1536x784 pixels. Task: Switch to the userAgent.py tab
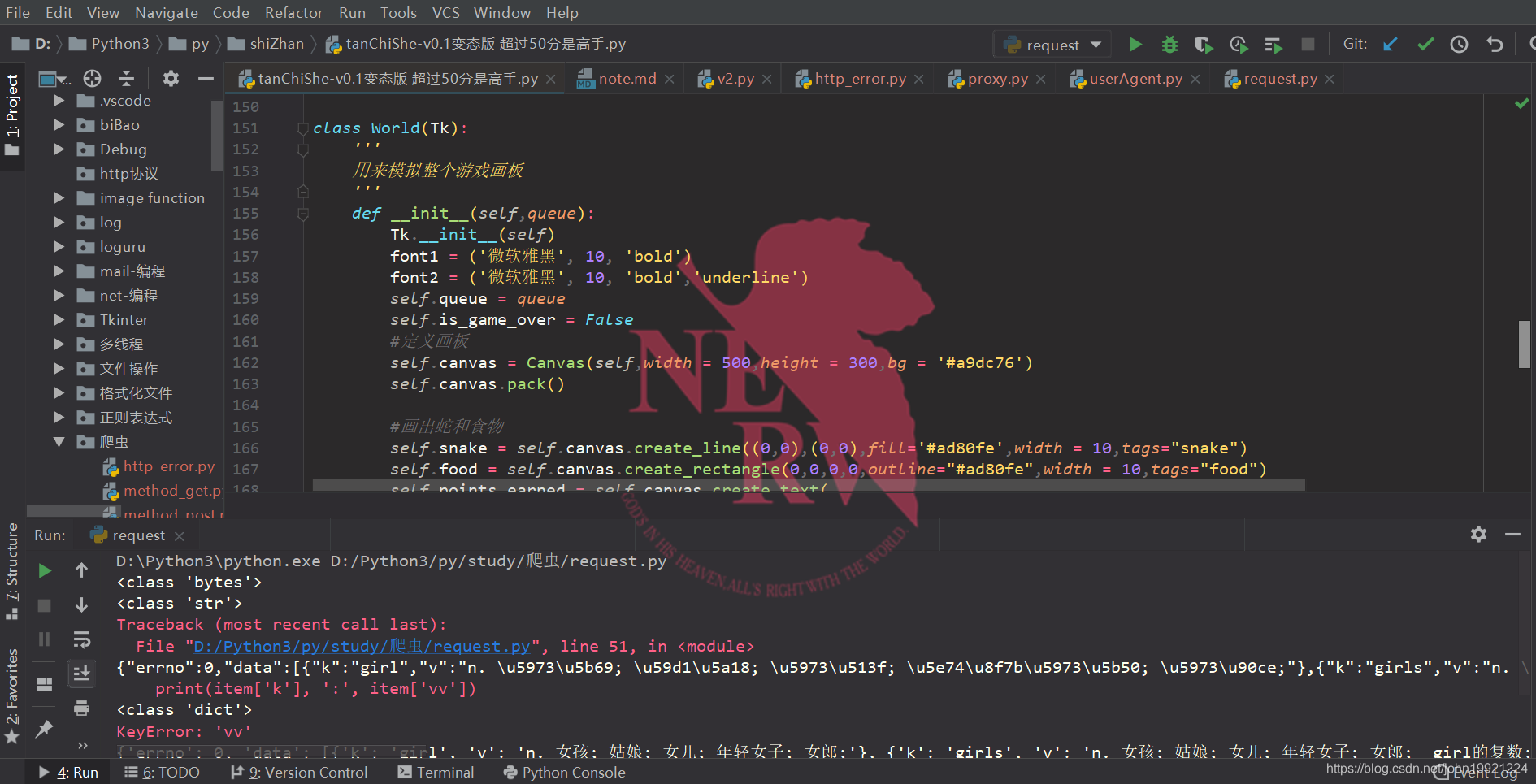[1135, 79]
